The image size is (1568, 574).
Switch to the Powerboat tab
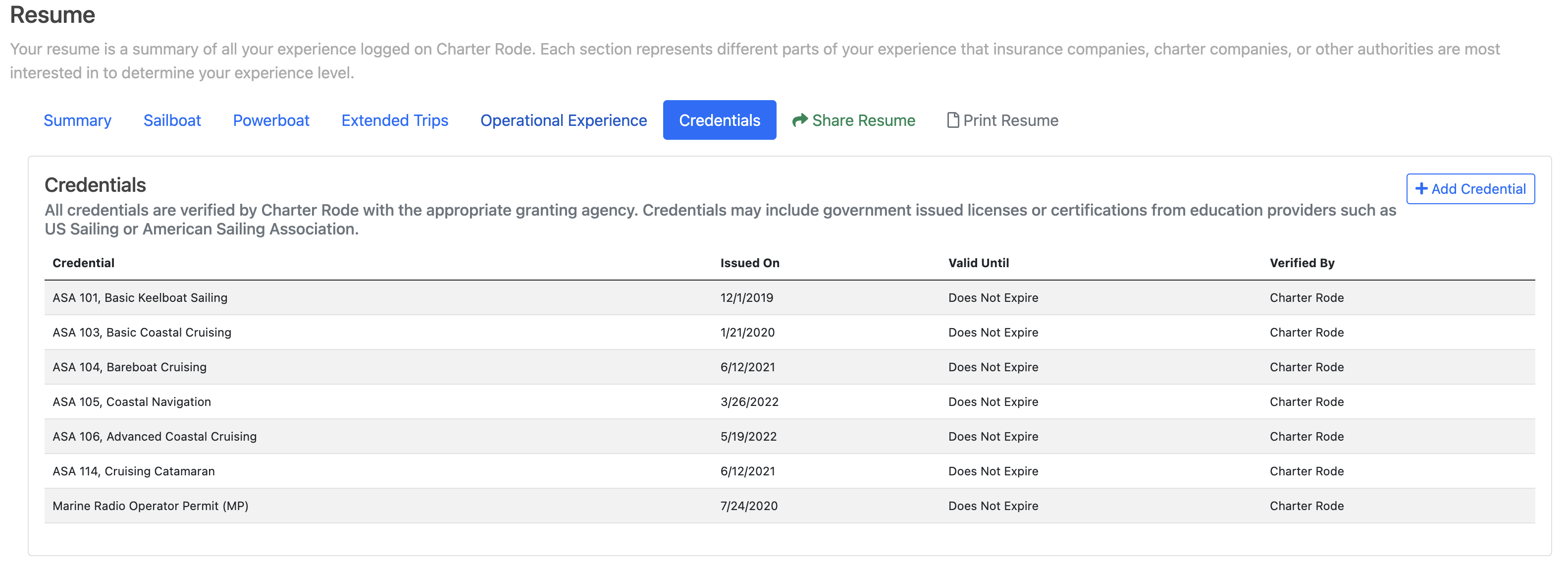click(271, 120)
